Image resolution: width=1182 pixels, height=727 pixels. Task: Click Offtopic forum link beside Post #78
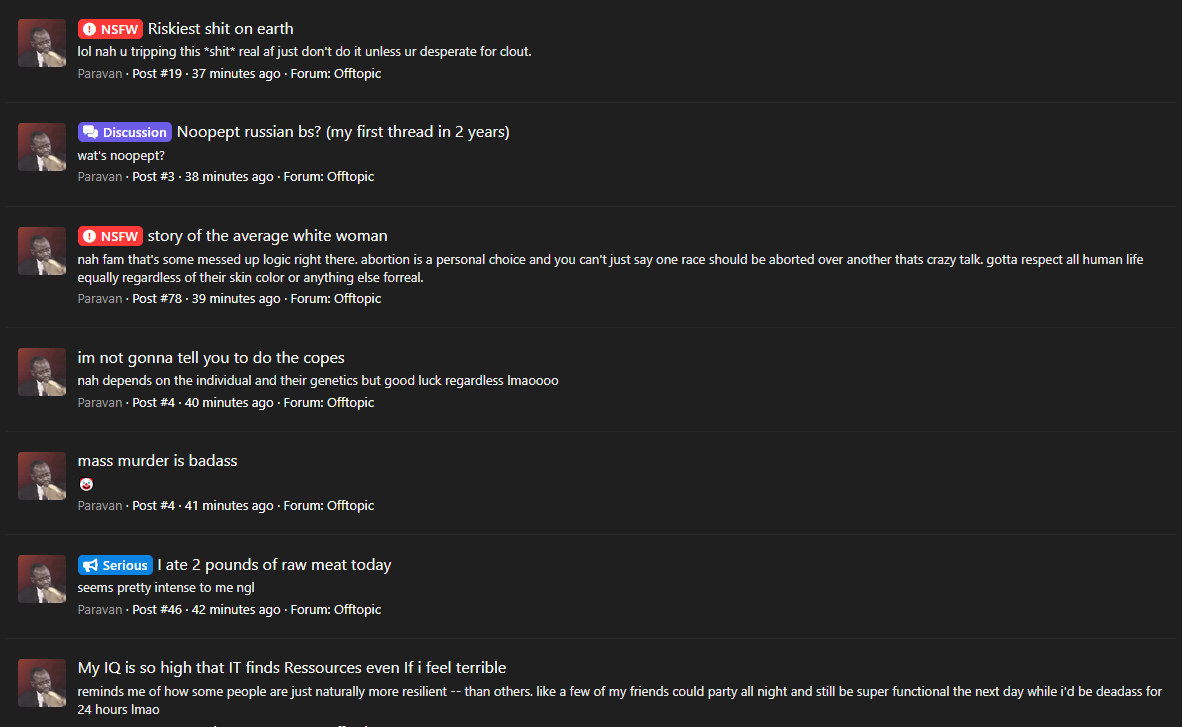(357, 299)
